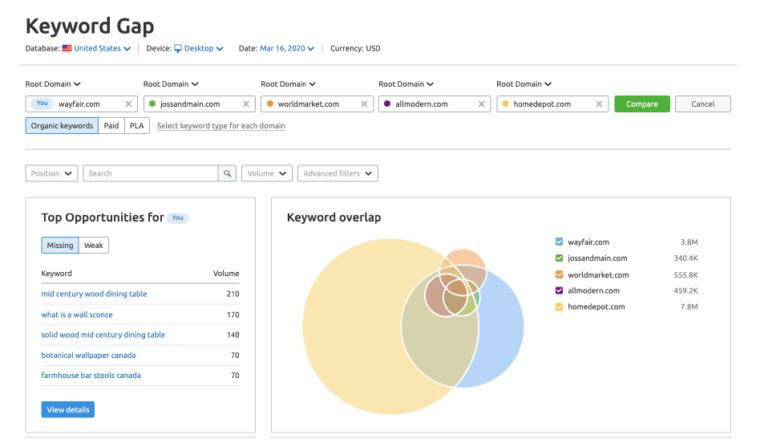Disable homedepot.com legend checkbox

[559, 307]
